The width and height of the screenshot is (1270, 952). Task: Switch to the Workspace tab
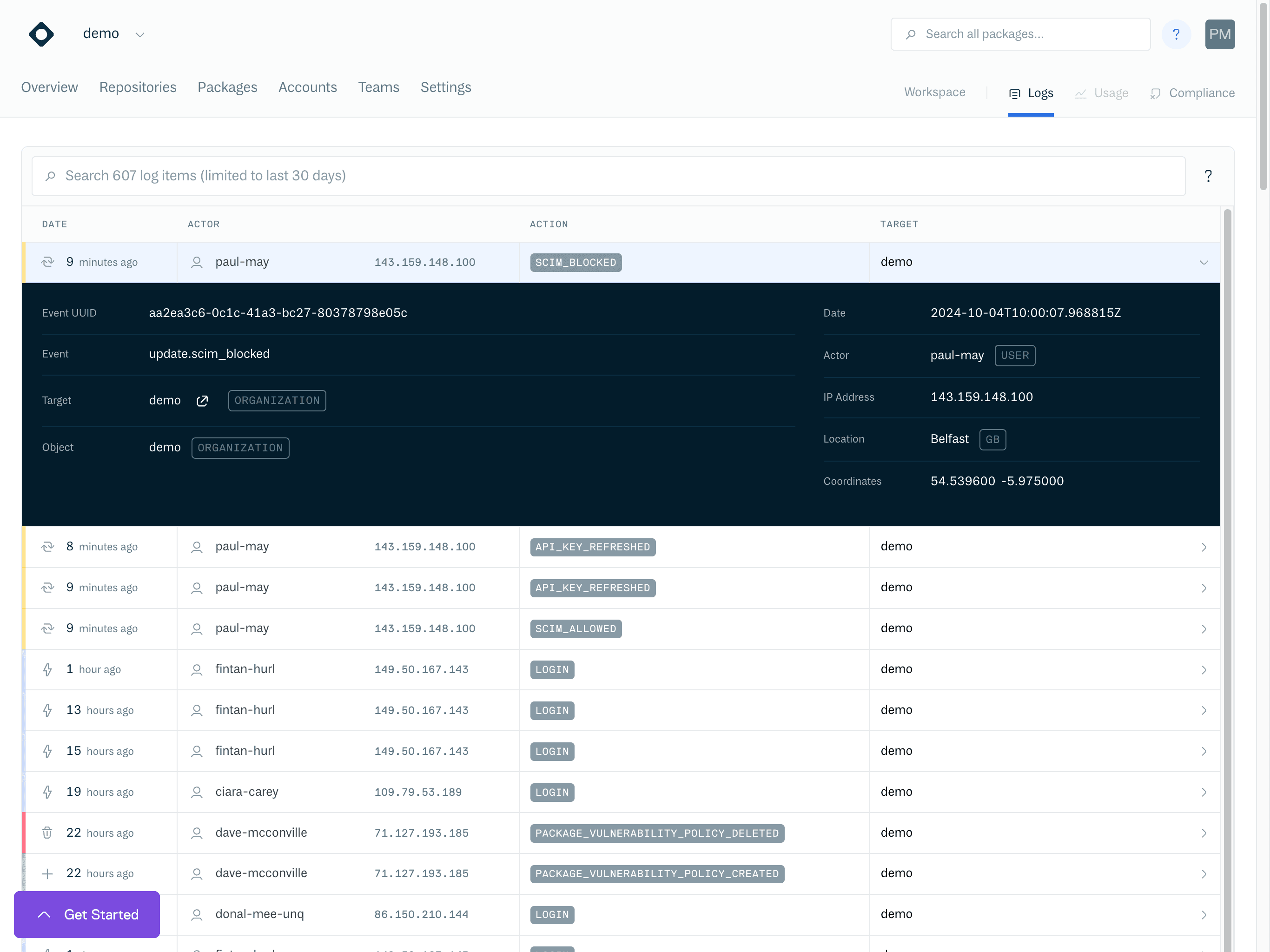(x=934, y=93)
